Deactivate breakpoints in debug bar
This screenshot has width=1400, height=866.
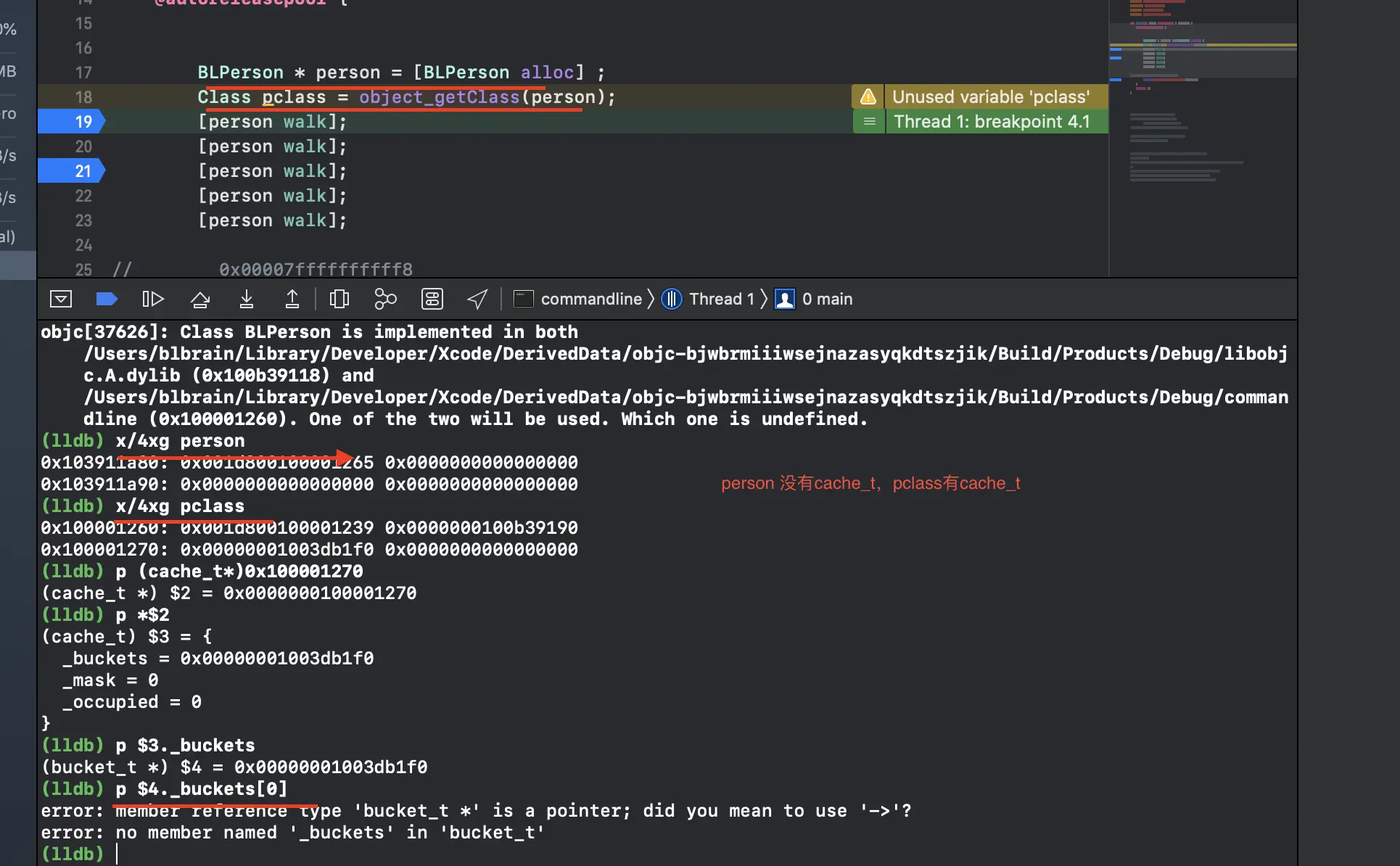[x=107, y=299]
